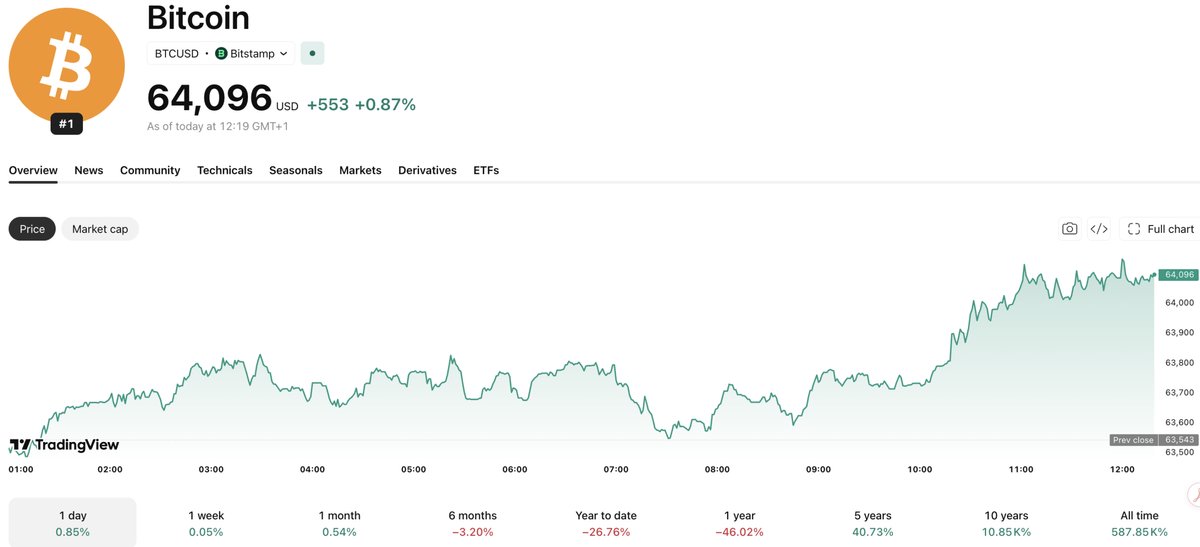This screenshot has width=1200, height=547.
Task: Select the All time range
Action: coord(1139,523)
